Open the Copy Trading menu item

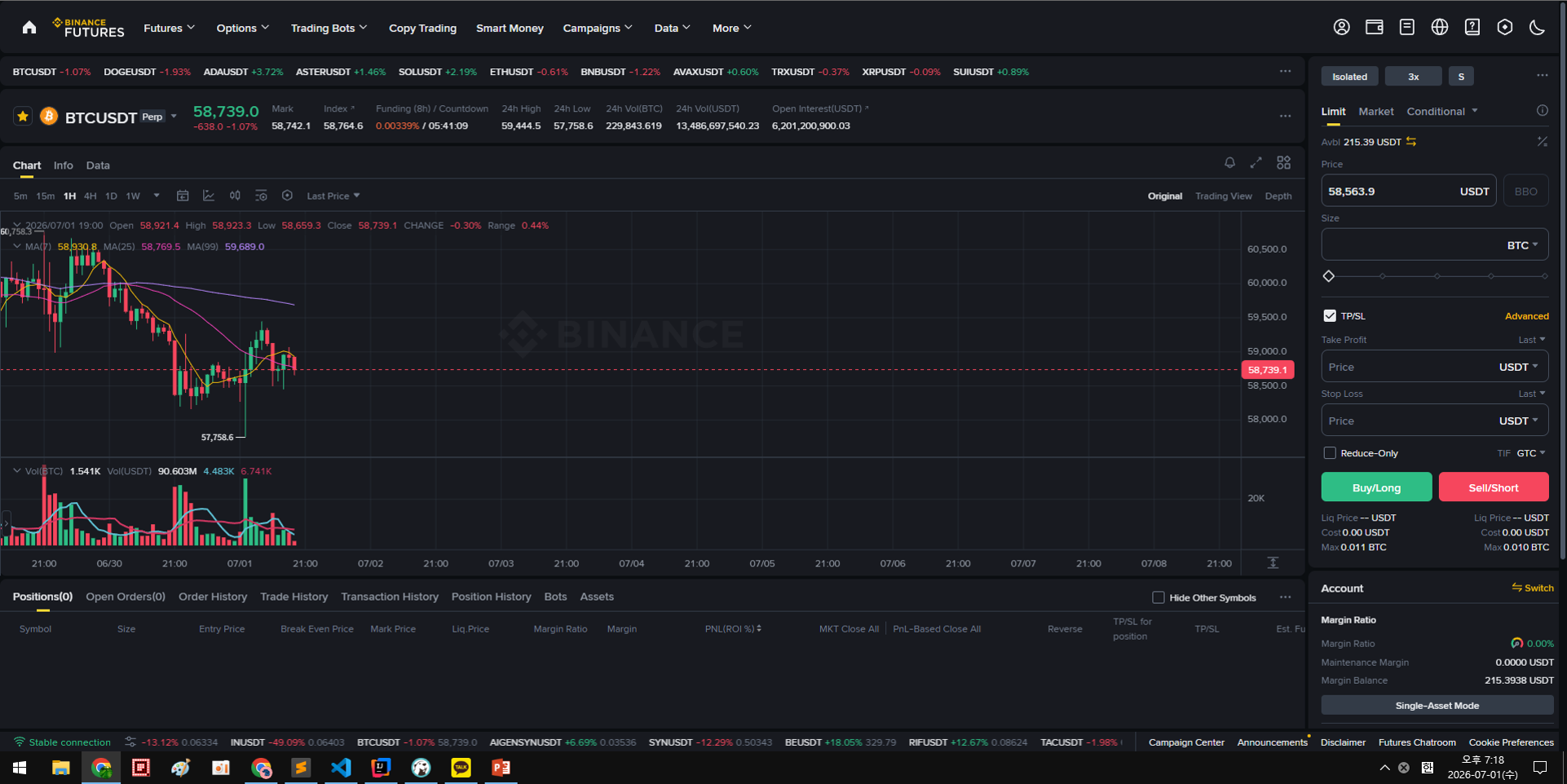[x=422, y=28]
